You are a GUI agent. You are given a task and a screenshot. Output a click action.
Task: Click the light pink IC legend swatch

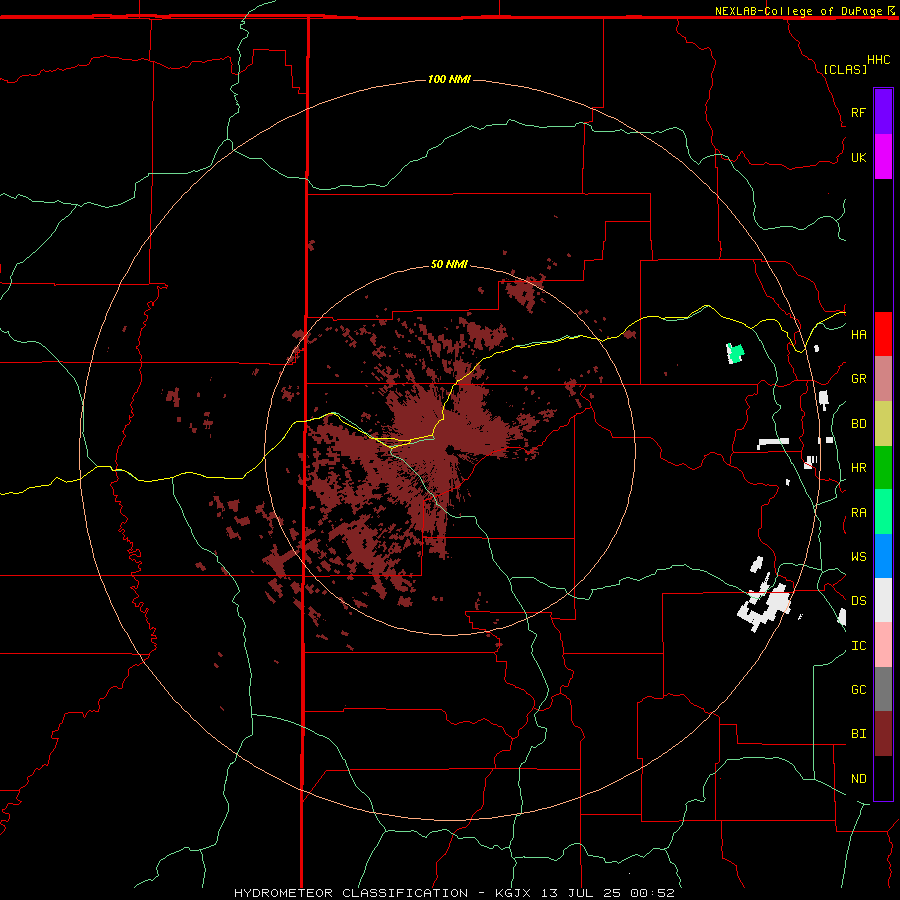(x=883, y=645)
